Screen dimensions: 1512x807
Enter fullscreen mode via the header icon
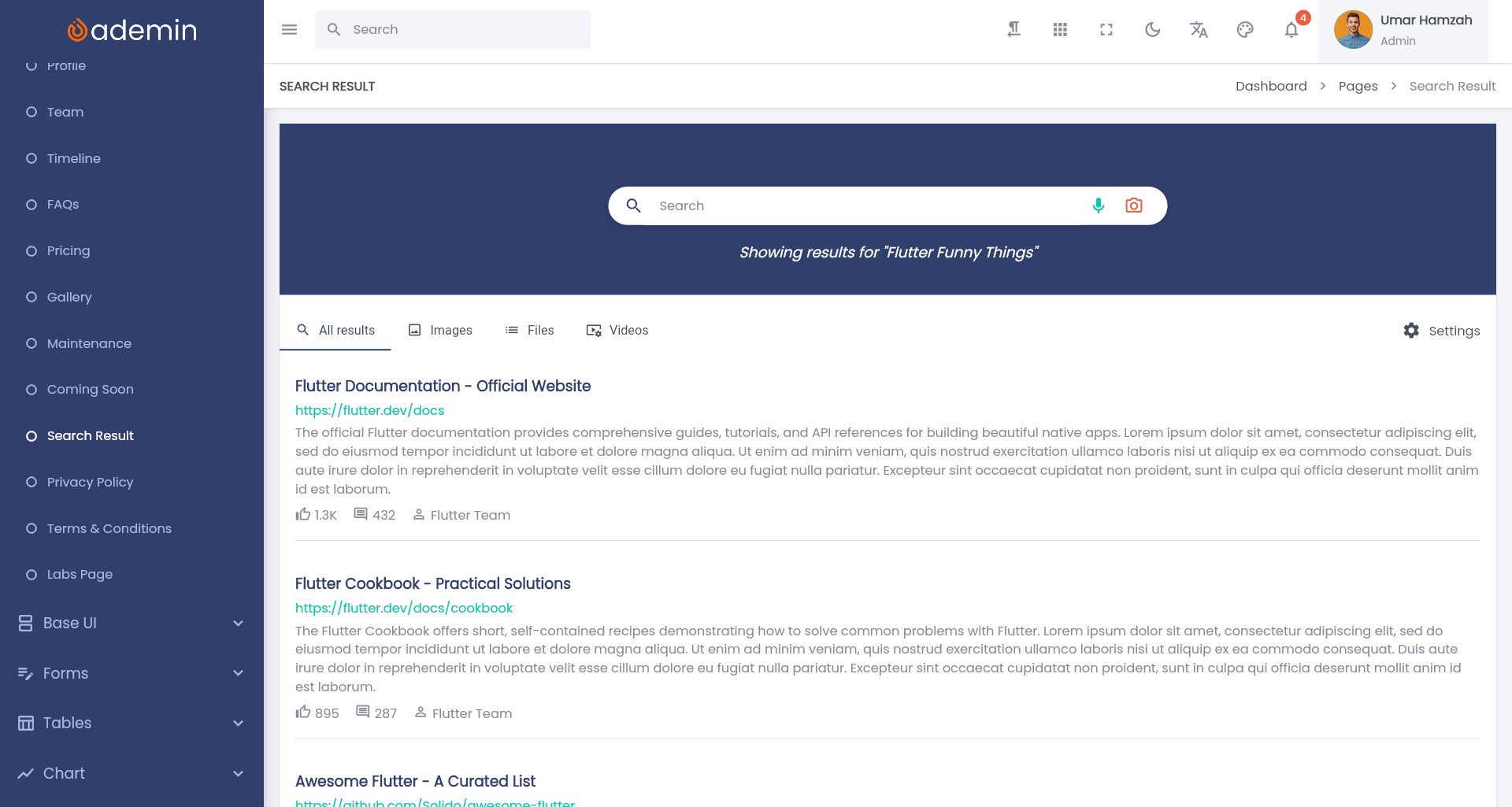coord(1106,30)
